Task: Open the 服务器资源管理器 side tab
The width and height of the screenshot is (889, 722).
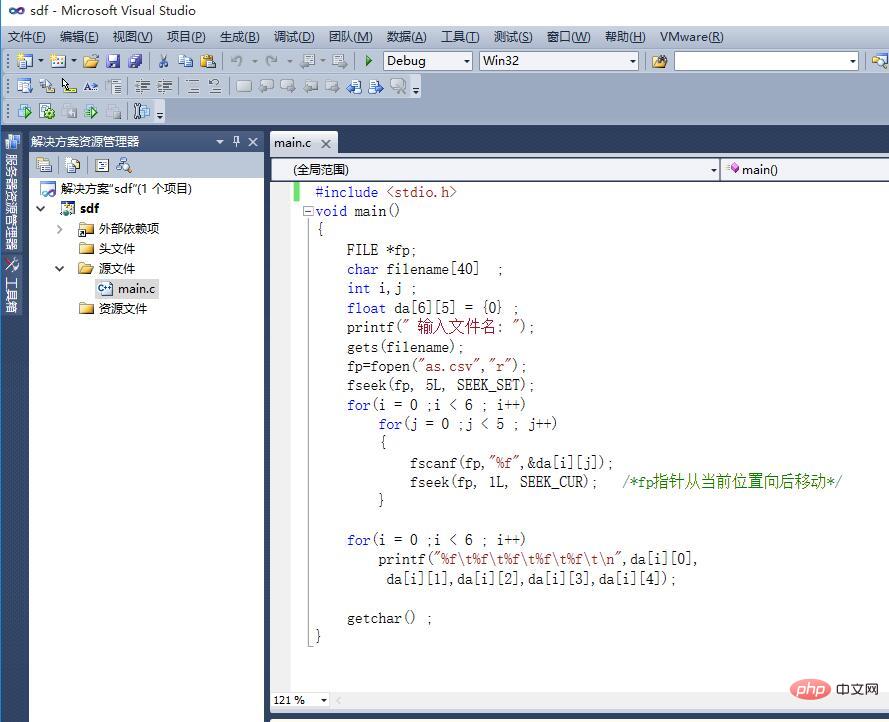Action: [x=11, y=194]
